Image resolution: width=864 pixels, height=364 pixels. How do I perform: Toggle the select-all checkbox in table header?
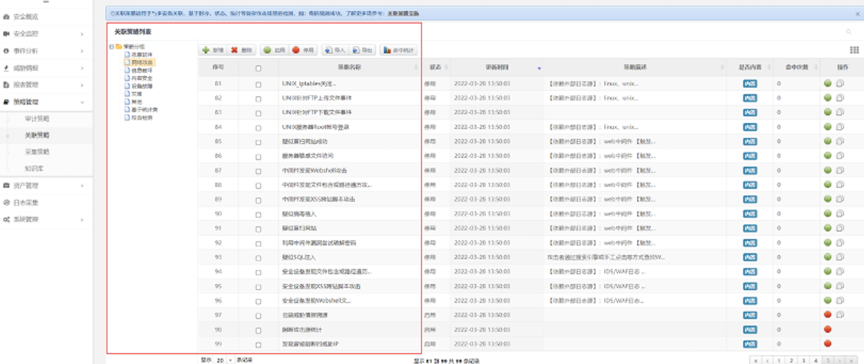(258, 68)
